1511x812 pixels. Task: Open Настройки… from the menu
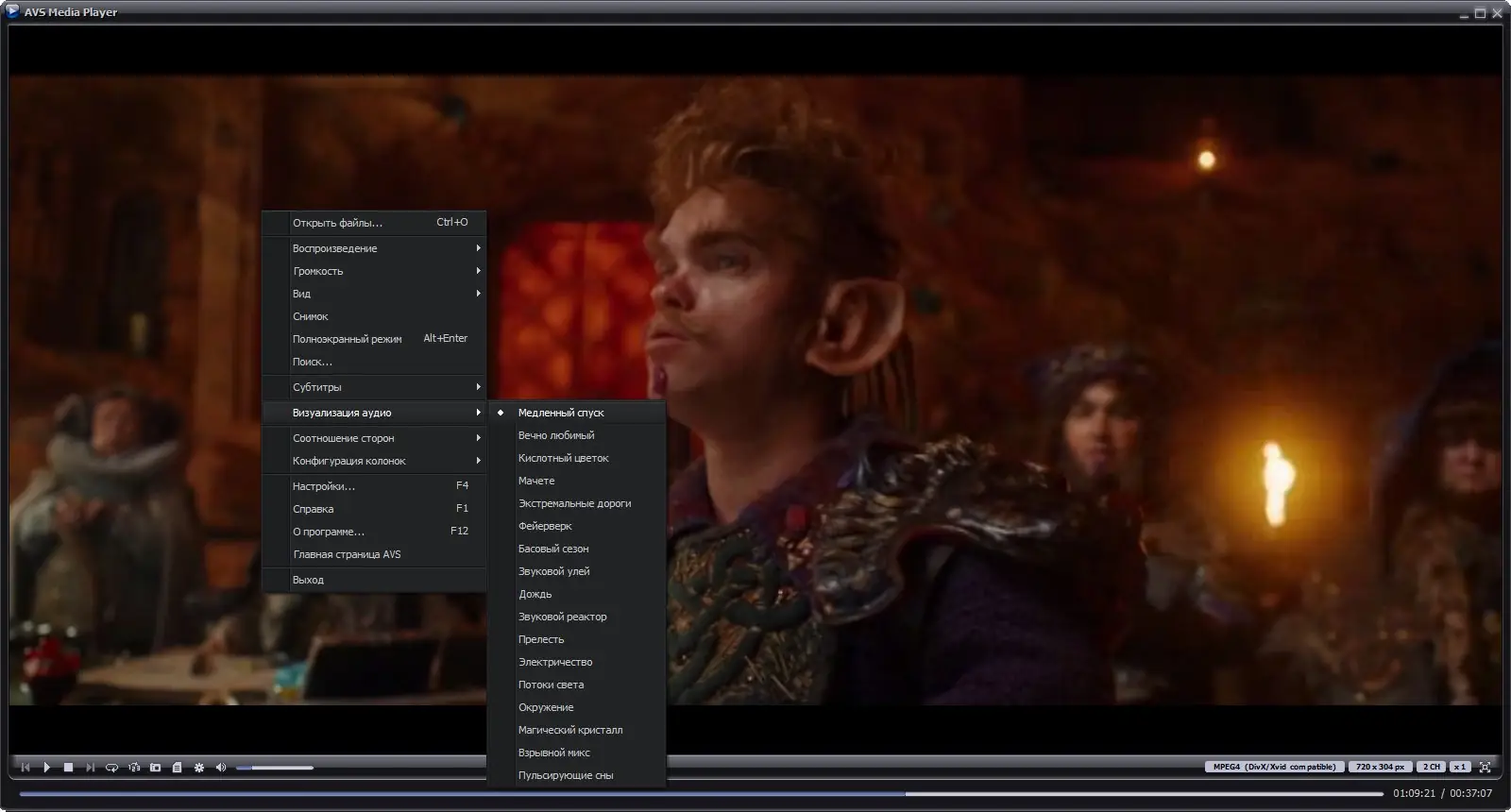point(374,486)
